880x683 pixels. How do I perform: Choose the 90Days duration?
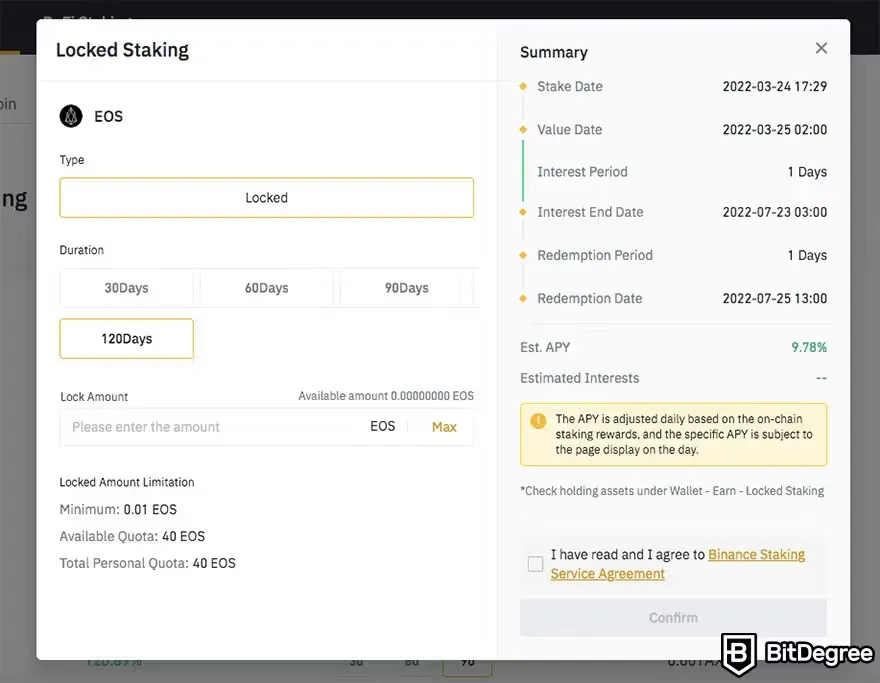406,288
